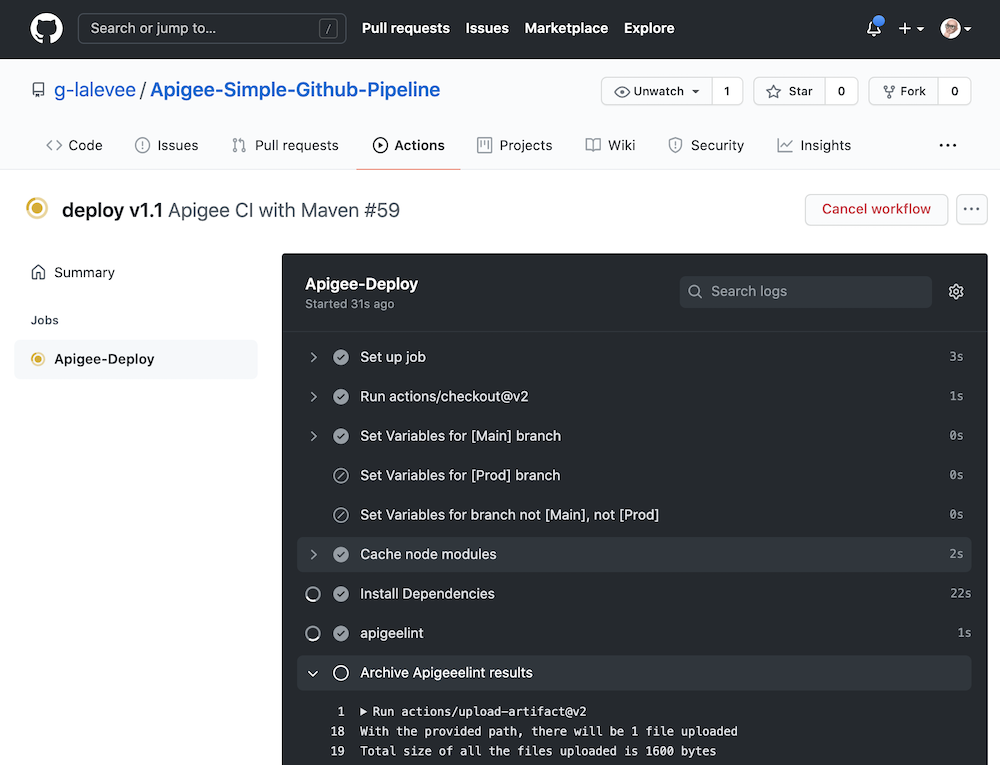
Task: Open the Insights tab
Action: (x=814, y=145)
